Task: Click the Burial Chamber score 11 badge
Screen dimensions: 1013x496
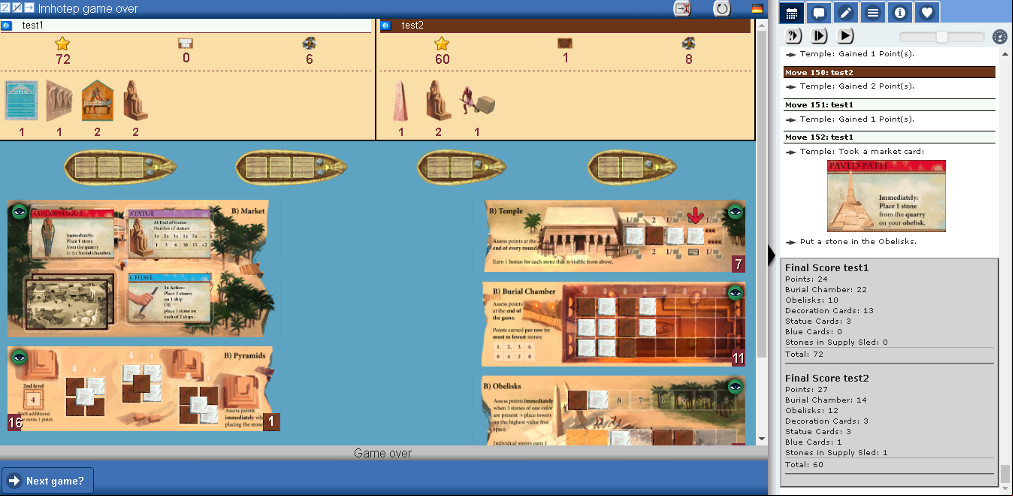Action: click(738, 358)
